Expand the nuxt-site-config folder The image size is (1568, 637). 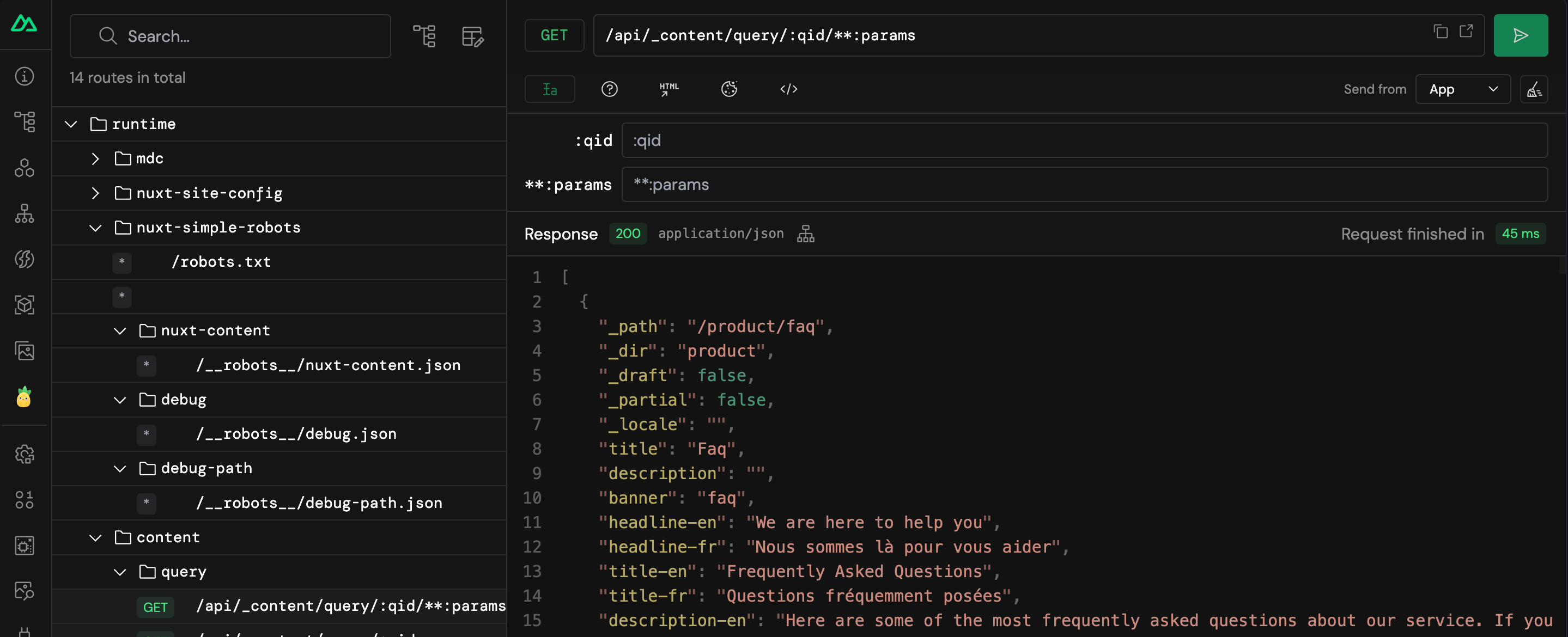coord(95,193)
